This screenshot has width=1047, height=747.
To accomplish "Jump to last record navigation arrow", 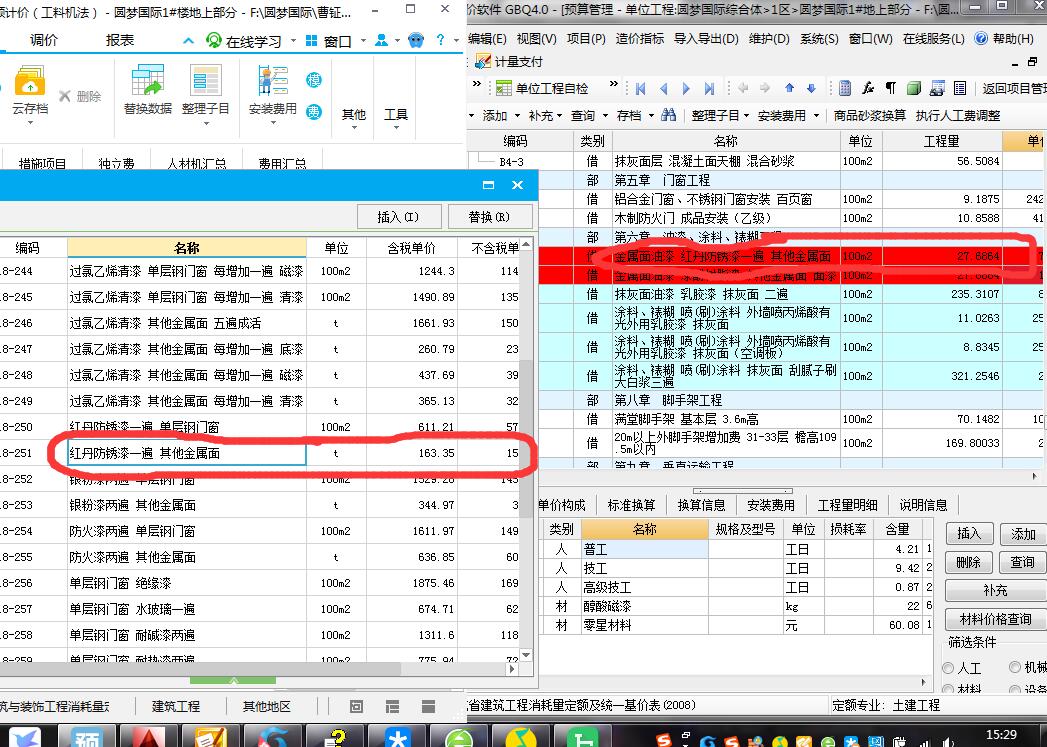I will point(709,88).
